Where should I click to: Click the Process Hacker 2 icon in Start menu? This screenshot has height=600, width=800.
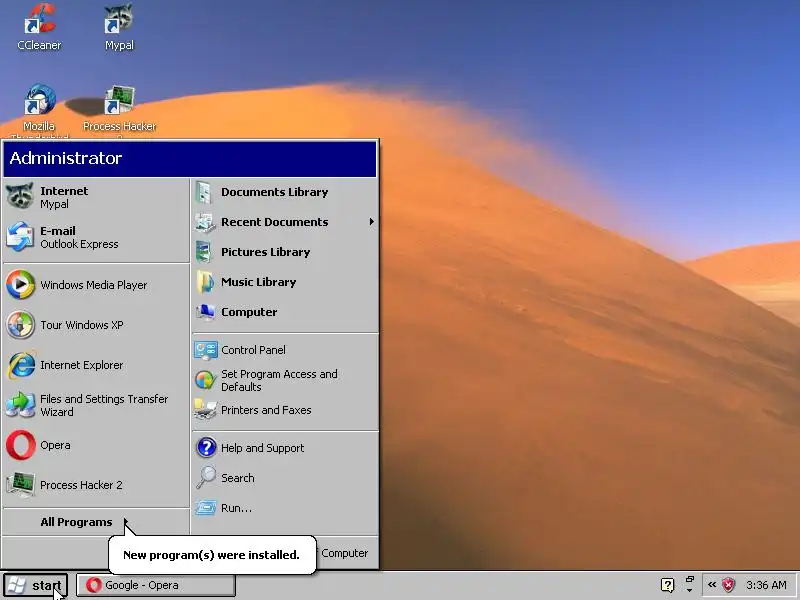point(20,485)
